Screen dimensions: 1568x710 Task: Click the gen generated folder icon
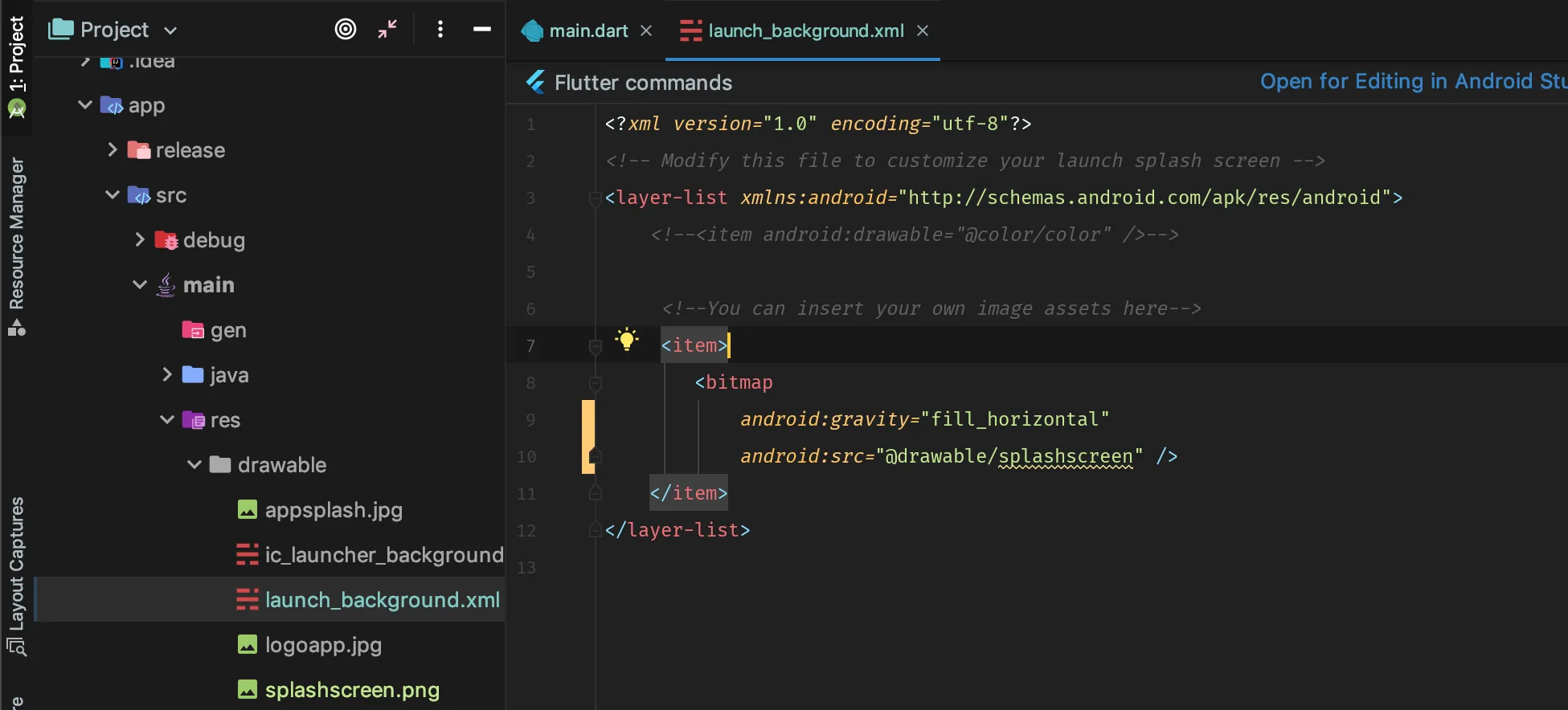[x=193, y=330]
